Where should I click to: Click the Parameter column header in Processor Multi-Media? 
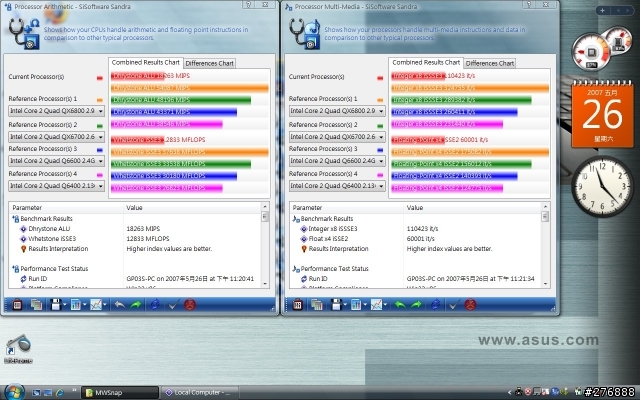[347, 208]
